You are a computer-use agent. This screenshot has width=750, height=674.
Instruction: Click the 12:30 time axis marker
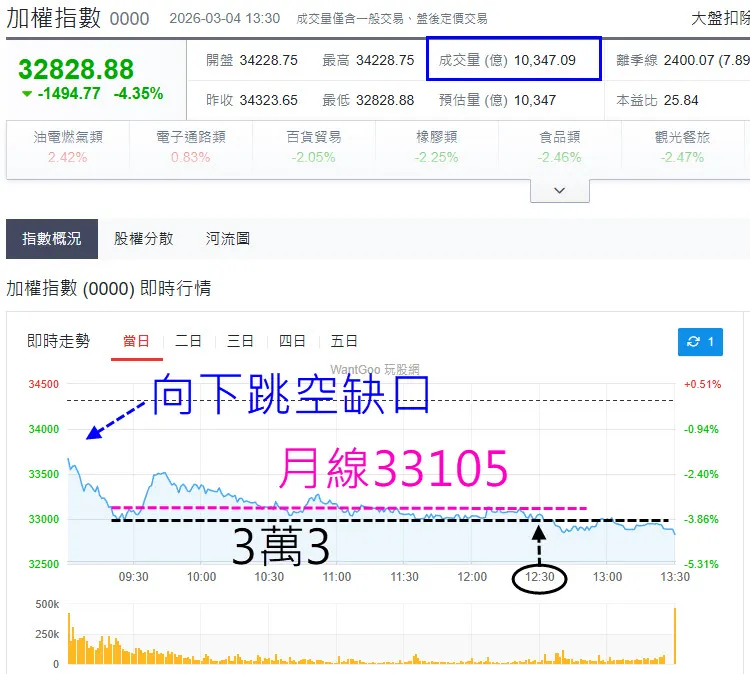(539, 577)
